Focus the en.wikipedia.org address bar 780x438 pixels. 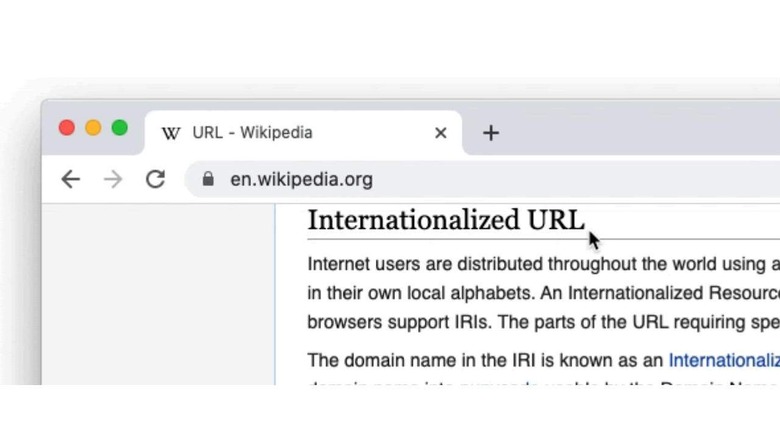450,179
